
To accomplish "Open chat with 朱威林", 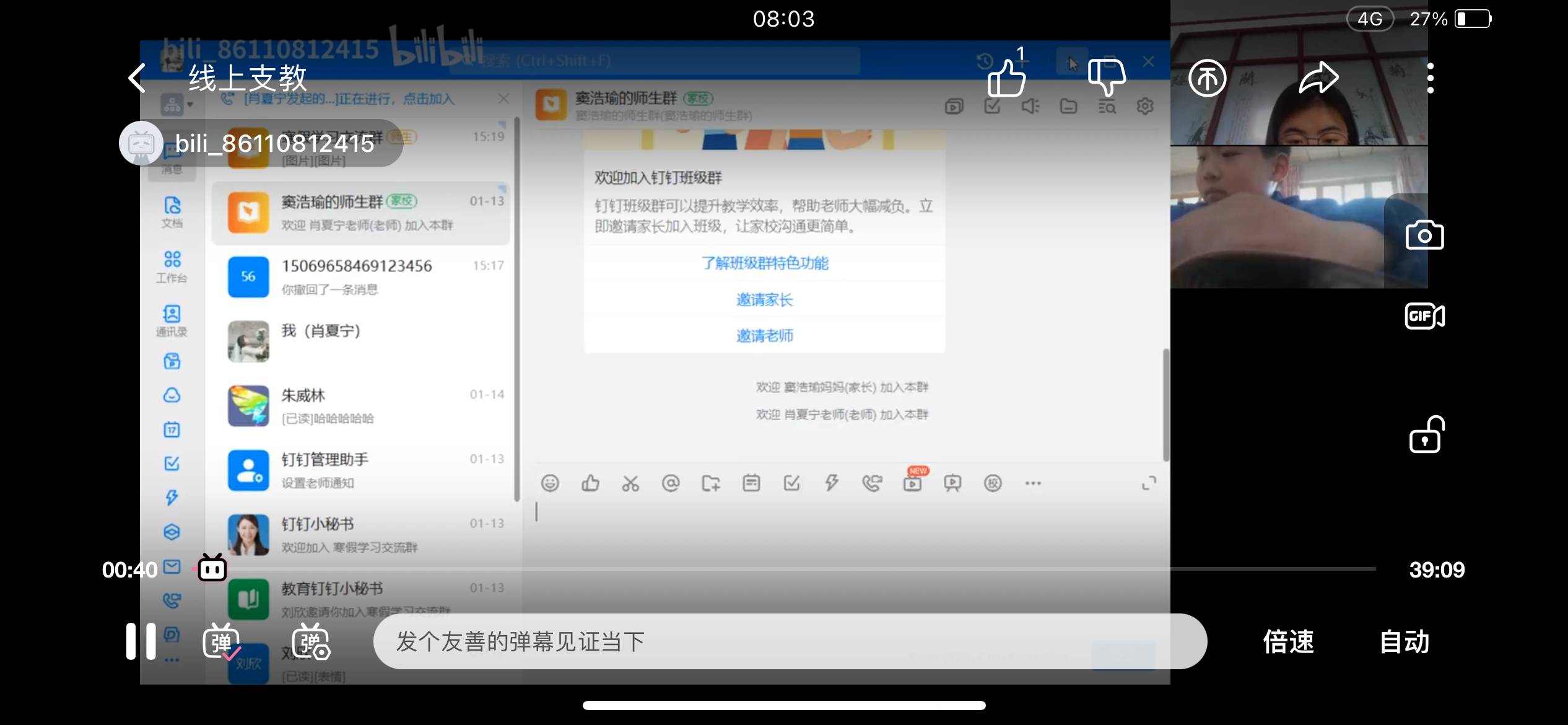I will coord(361,406).
